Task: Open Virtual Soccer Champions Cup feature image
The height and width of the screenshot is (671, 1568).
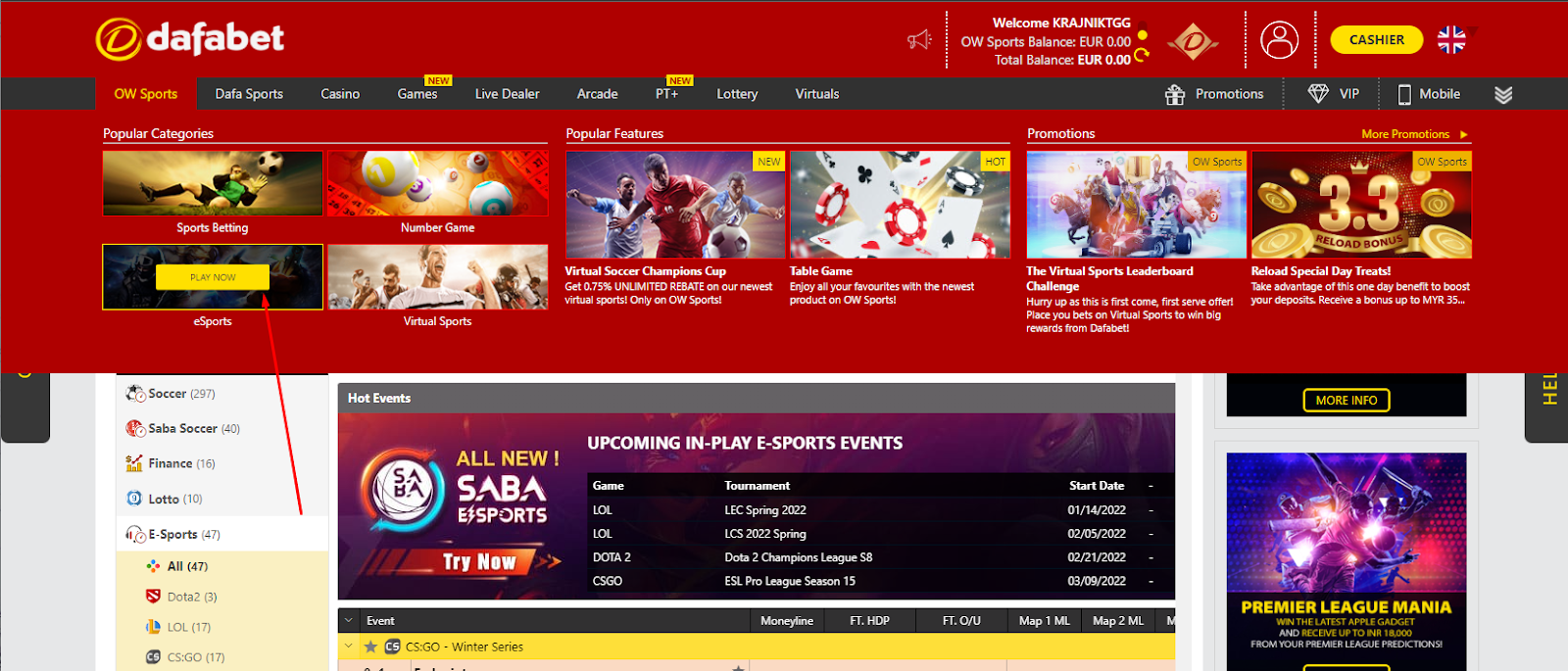Action: pyautogui.click(x=675, y=205)
